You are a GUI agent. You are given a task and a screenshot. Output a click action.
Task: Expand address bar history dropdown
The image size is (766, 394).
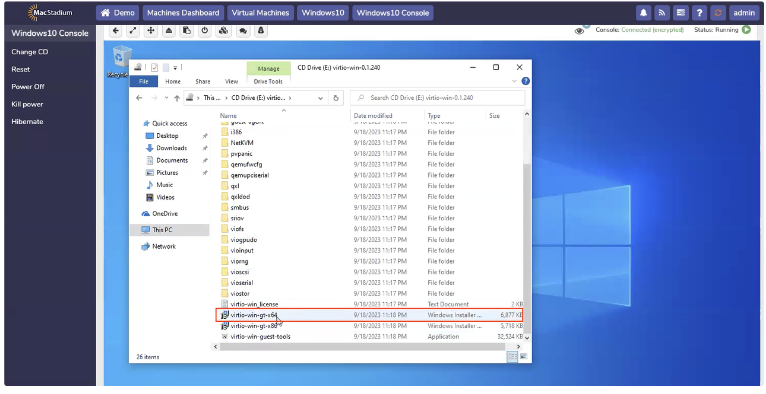pos(320,98)
